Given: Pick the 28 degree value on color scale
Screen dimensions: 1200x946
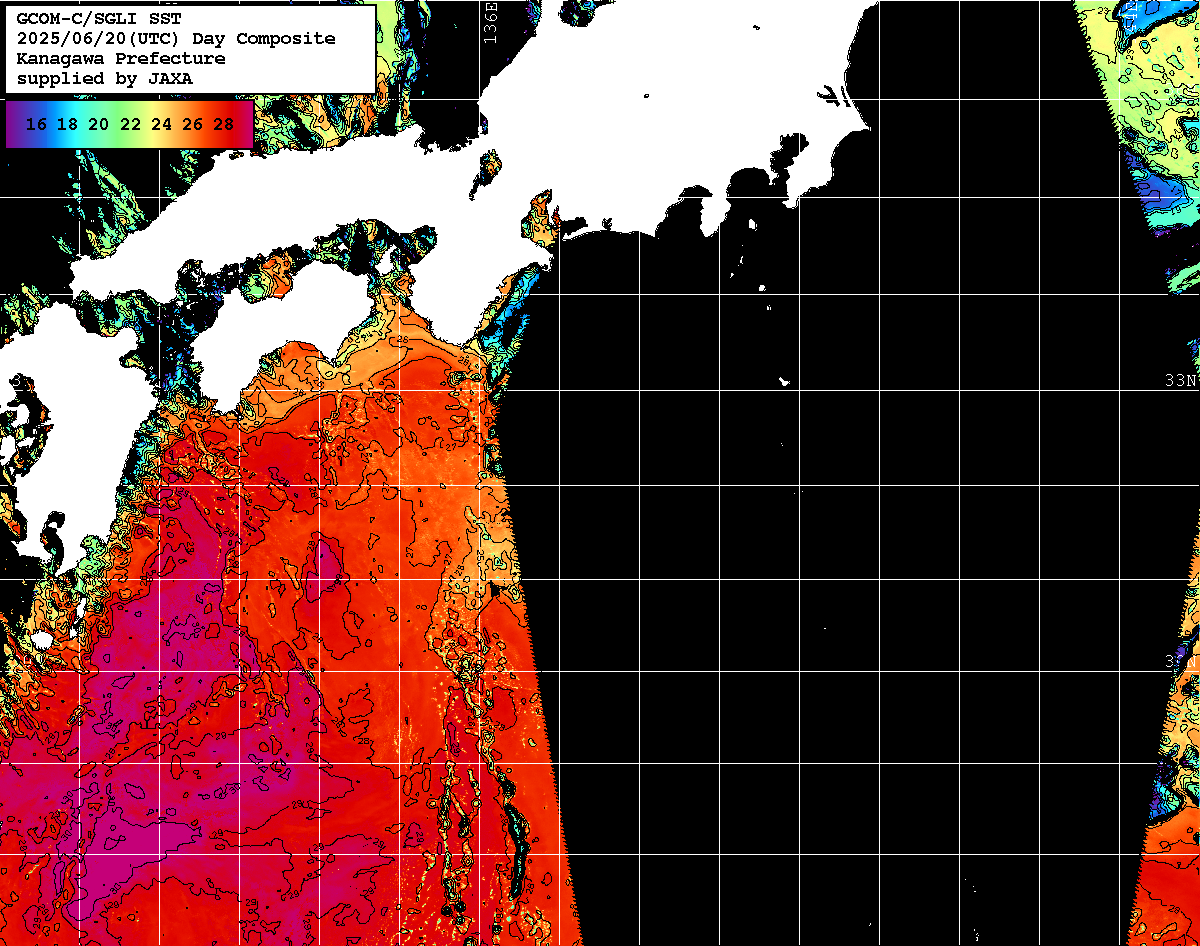Looking at the screenshot, I should pos(224,124).
